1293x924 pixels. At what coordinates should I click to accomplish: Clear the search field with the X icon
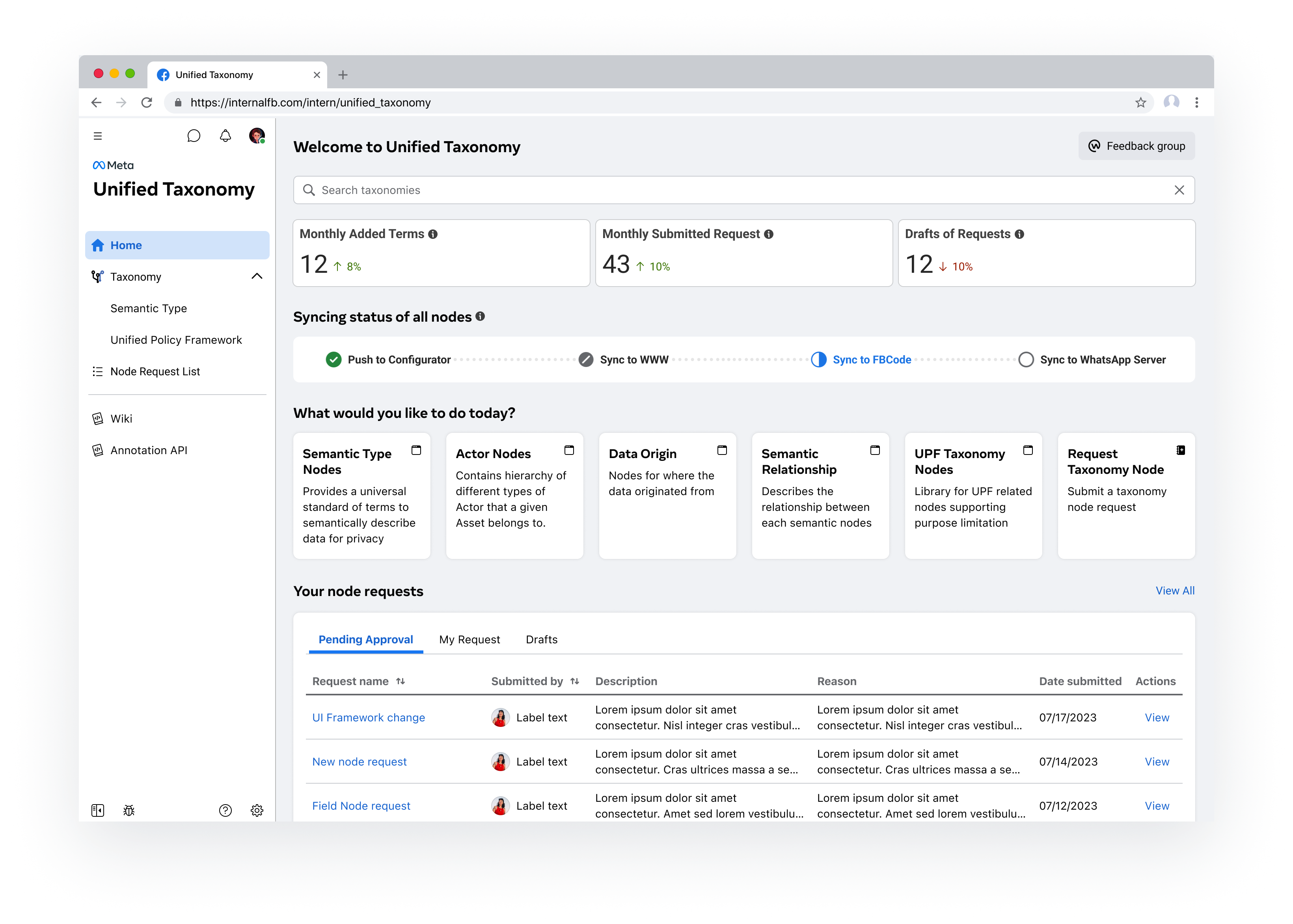click(x=1179, y=190)
